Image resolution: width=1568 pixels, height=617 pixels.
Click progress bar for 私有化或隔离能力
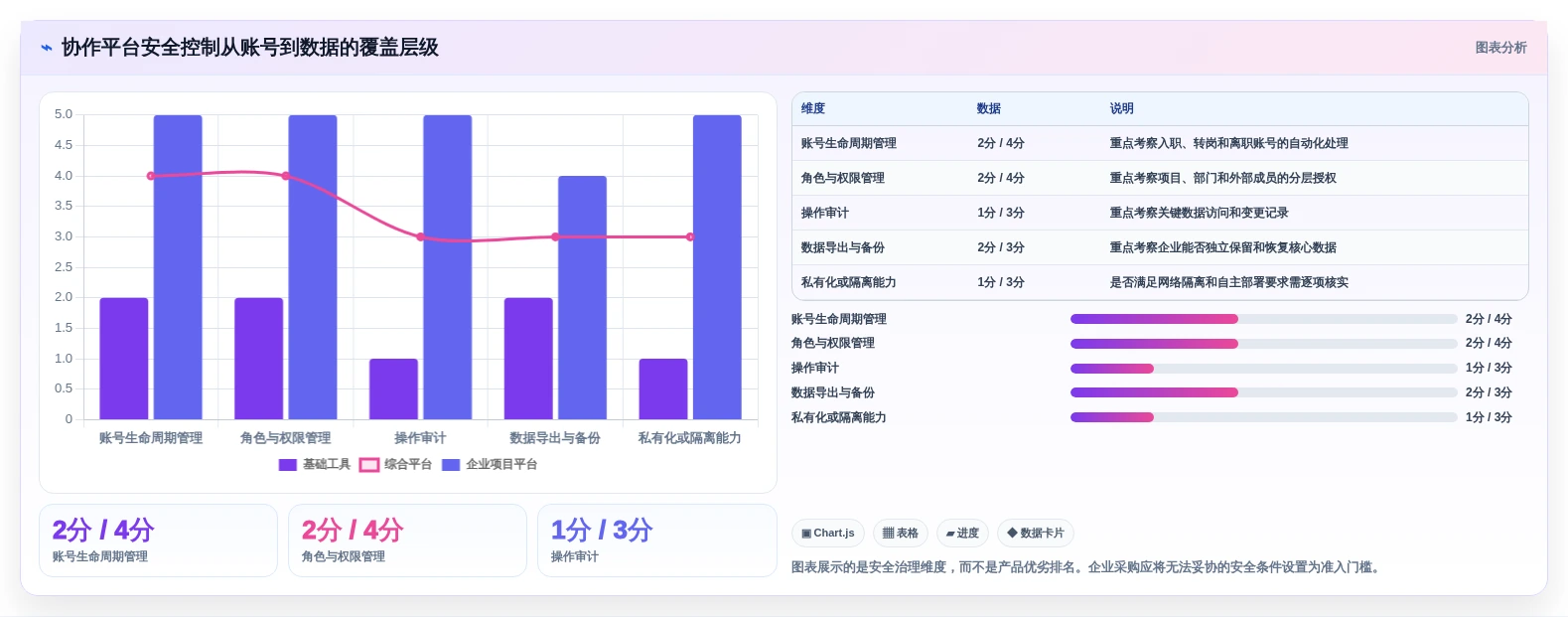point(1264,417)
